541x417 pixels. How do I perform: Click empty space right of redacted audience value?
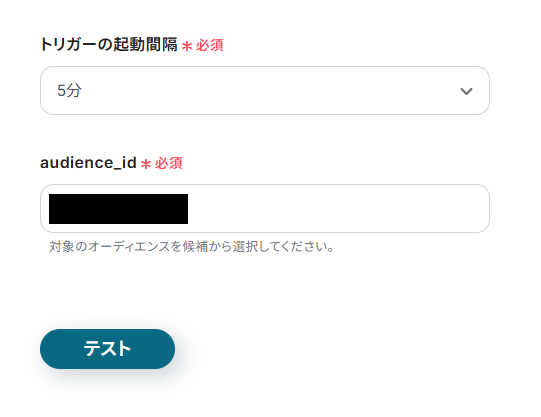(336, 209)
